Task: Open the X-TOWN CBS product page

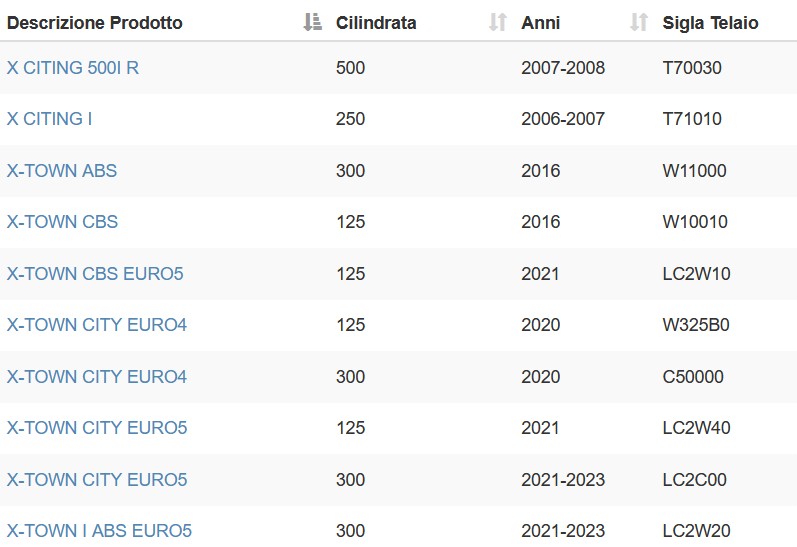Action: (x=62, y=222)
